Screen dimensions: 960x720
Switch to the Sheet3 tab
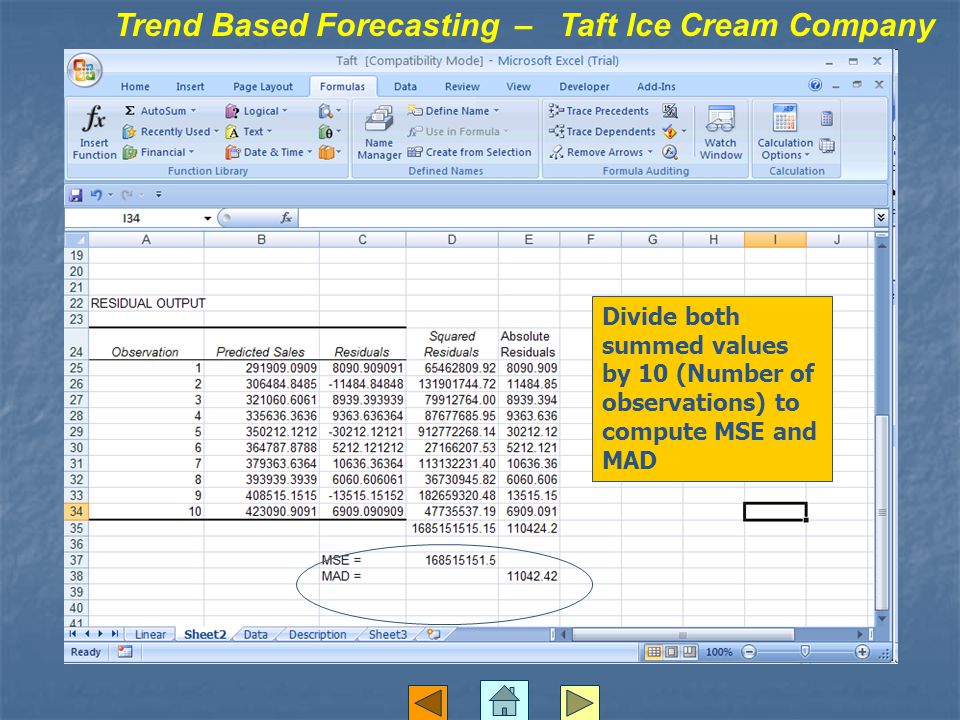click(x=388, y=635)
